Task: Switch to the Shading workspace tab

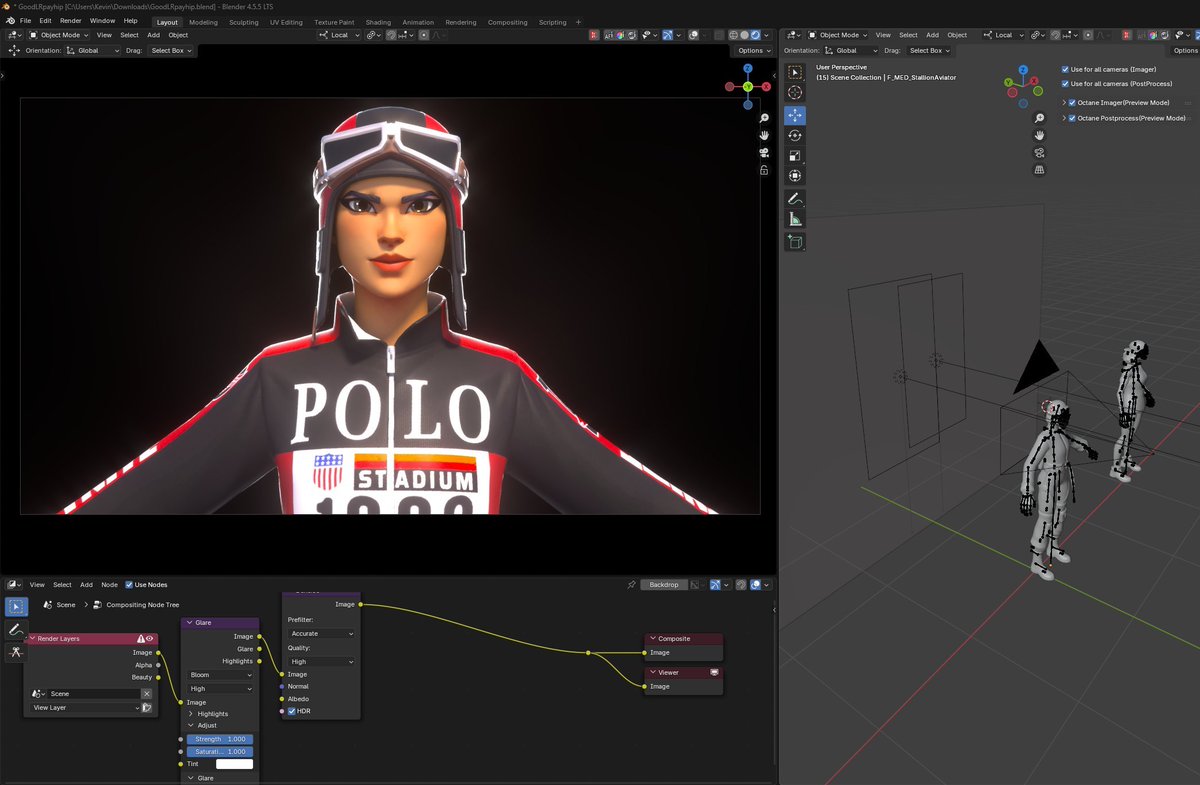Action: (378, 22)
